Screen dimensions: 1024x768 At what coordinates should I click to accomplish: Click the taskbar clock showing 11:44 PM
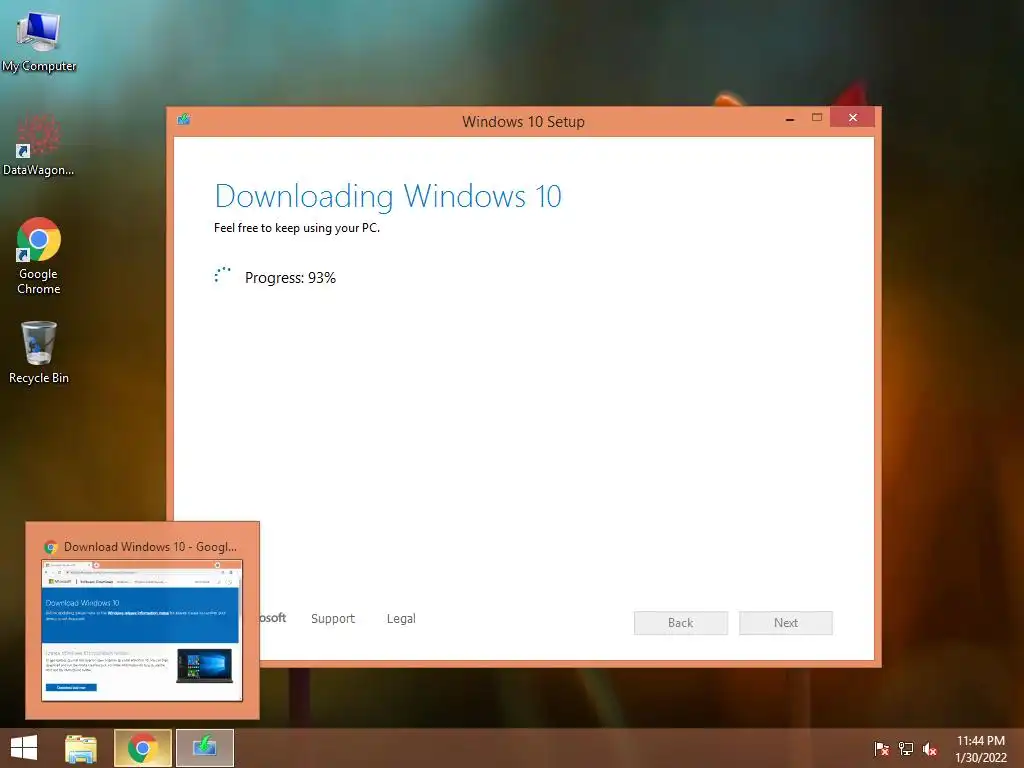click(981, 749)
